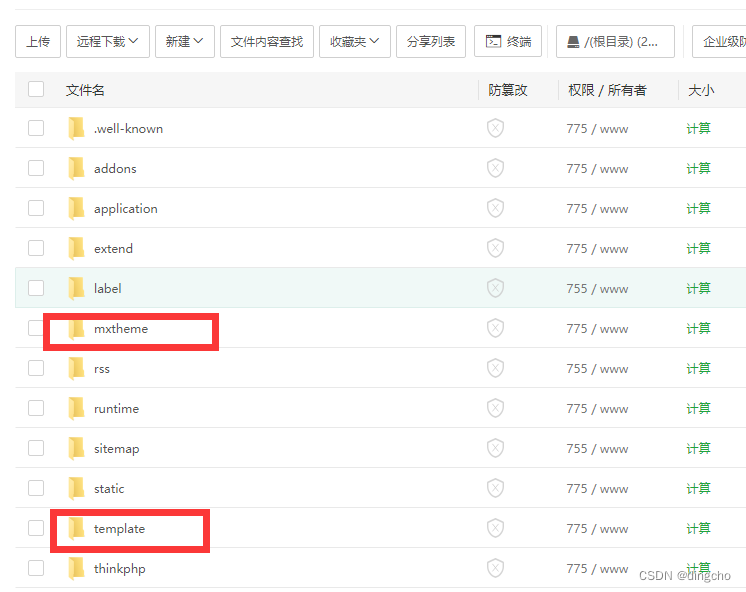This screenshot has width=746, height=592.
Task: Click the tamper-proof shield for template
Action: tap(495, 528)
